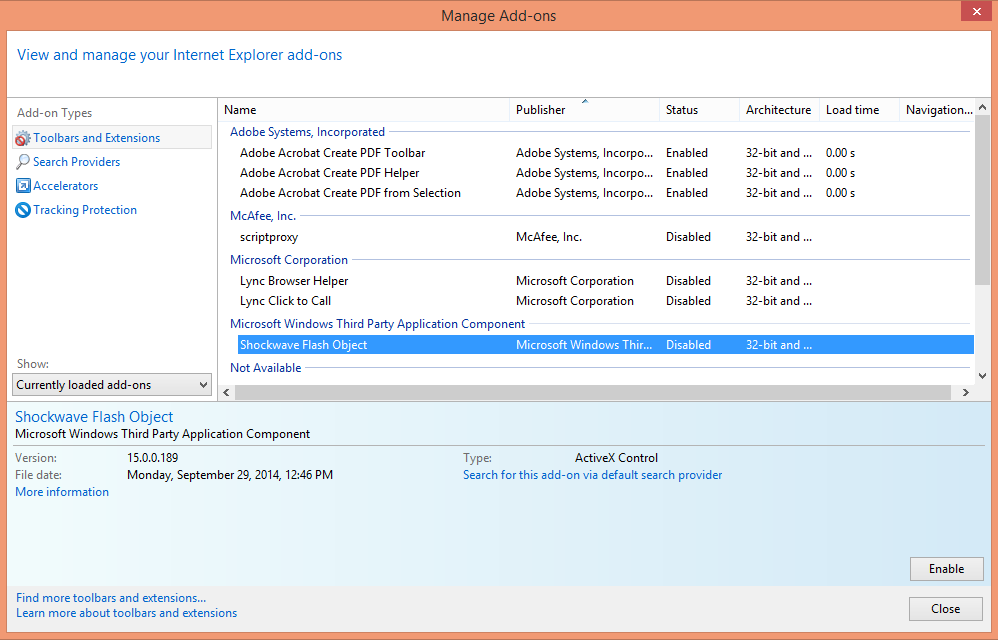Click Microsoft Windows Third Party Application Component group
The height and width of the screenshot is (640, 998).
377,324
